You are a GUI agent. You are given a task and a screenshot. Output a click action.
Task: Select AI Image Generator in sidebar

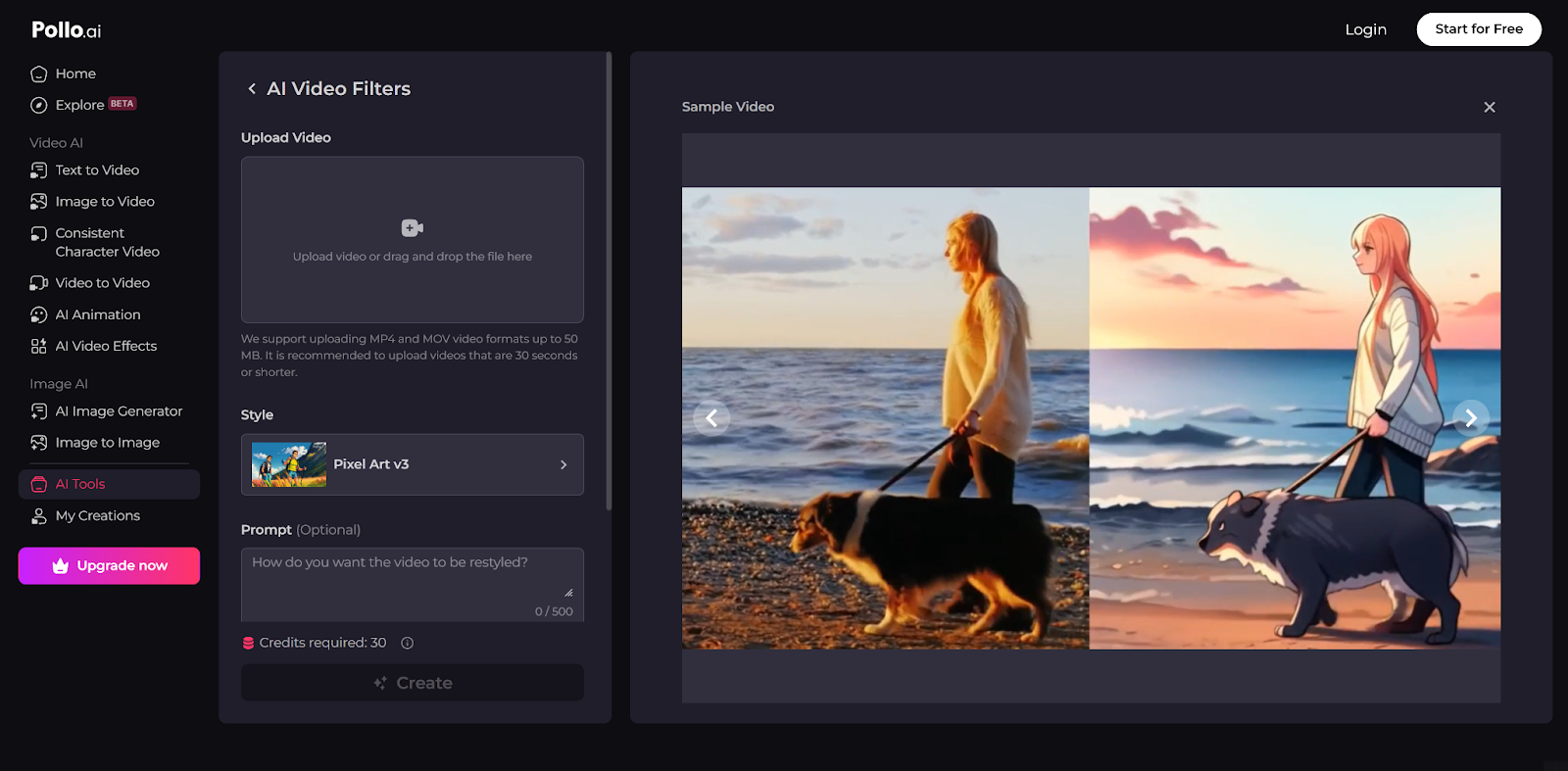pyautogui.click(x=119, y=411)
